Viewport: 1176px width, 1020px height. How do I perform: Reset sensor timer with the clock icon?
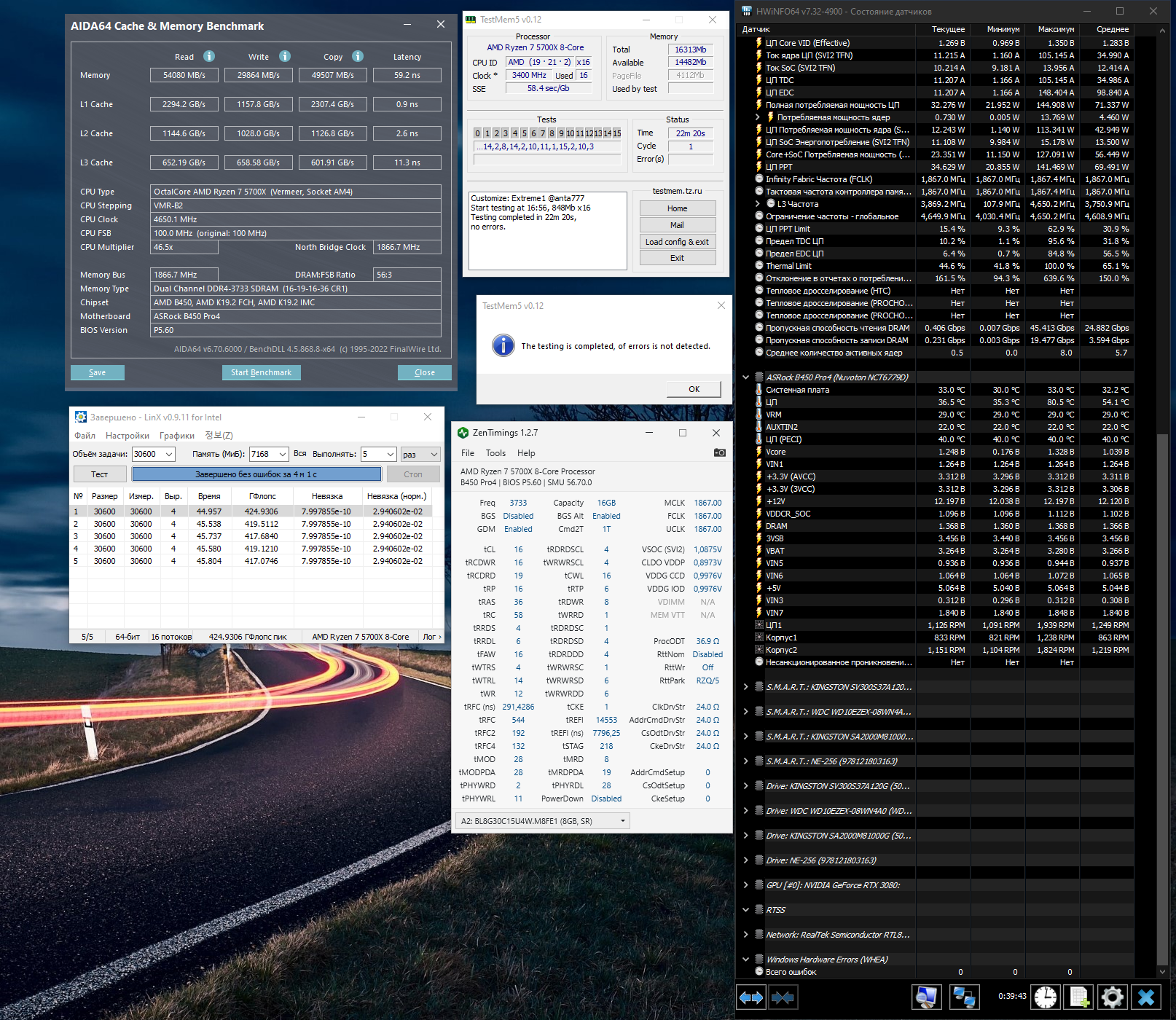[1046, 997]
